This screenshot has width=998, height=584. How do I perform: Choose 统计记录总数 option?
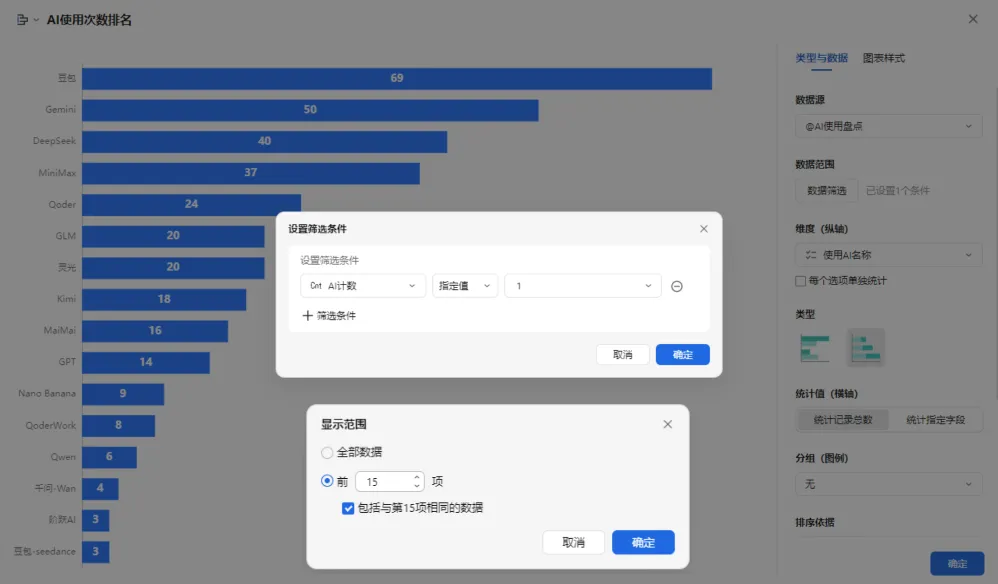tap(843, 420)
